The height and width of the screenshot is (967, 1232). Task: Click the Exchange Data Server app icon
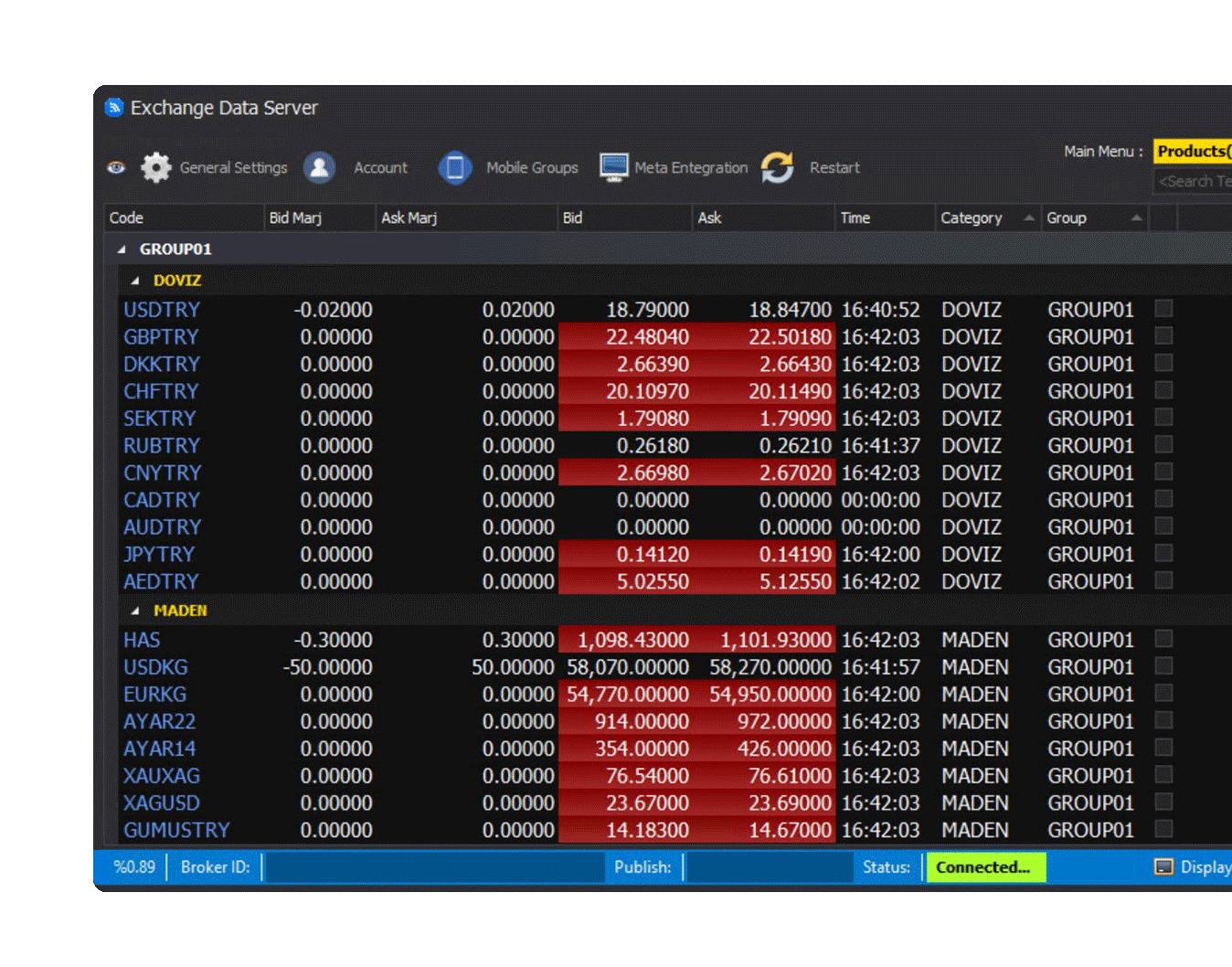click(x=114, y=108)
